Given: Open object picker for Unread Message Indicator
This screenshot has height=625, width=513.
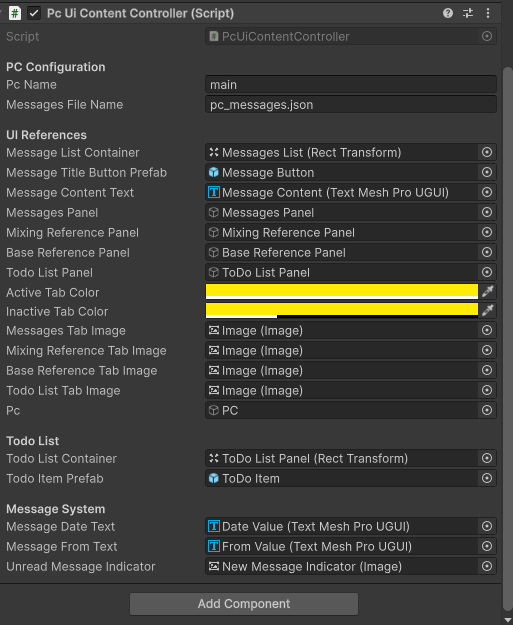Looking at the screenshot, I should [x=487, y=566].
